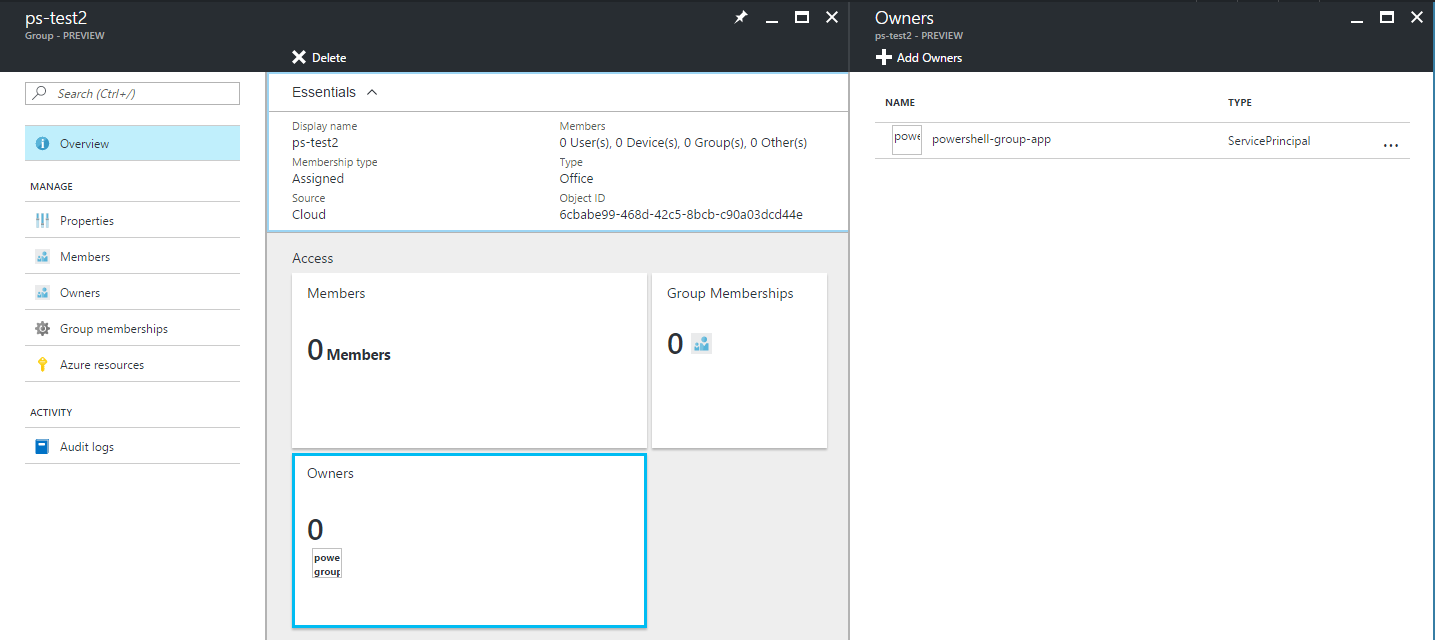1435x640 pixels.
Task: Open the ellipsis menu for powershell-group-app
Action: (x=1390, y=145)
